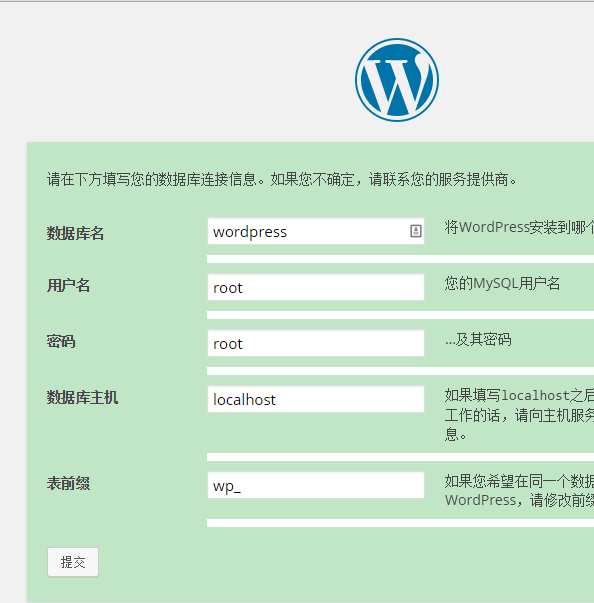Click the 用户名 label

[x=68, y=286]
